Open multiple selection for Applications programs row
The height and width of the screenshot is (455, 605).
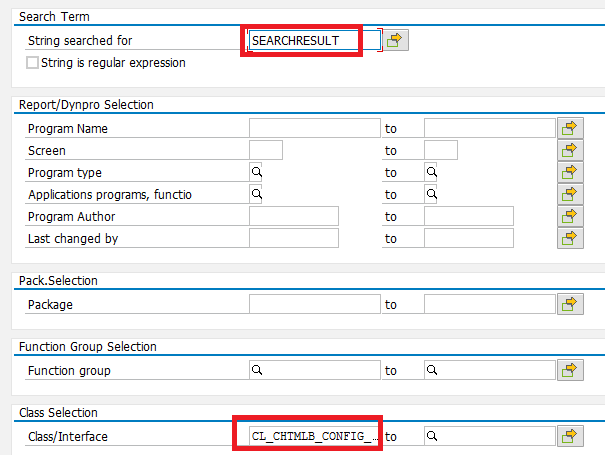(x=570, y=194)
